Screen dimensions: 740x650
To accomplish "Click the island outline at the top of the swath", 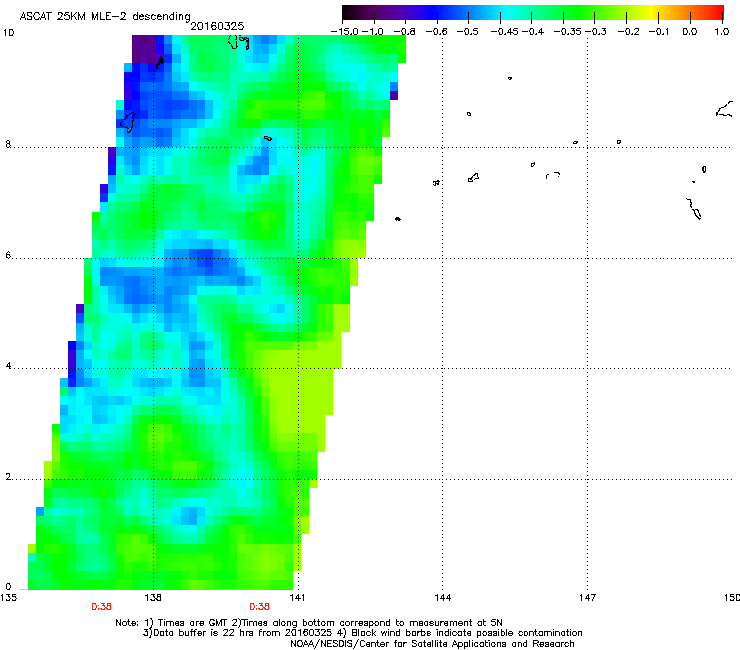I will (239, 42).
